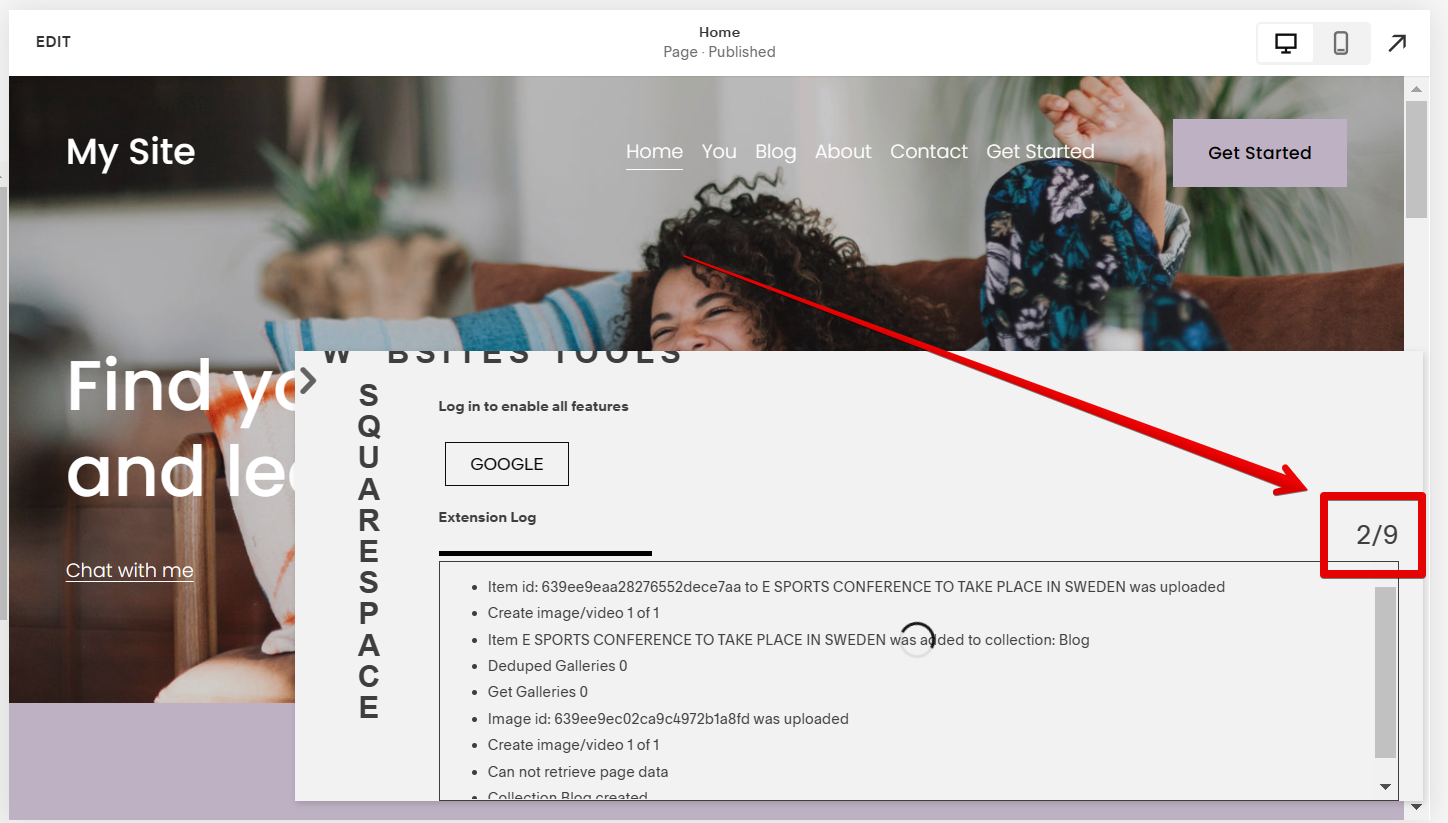Click the EDIT button in the top bar

click(53, 42)
